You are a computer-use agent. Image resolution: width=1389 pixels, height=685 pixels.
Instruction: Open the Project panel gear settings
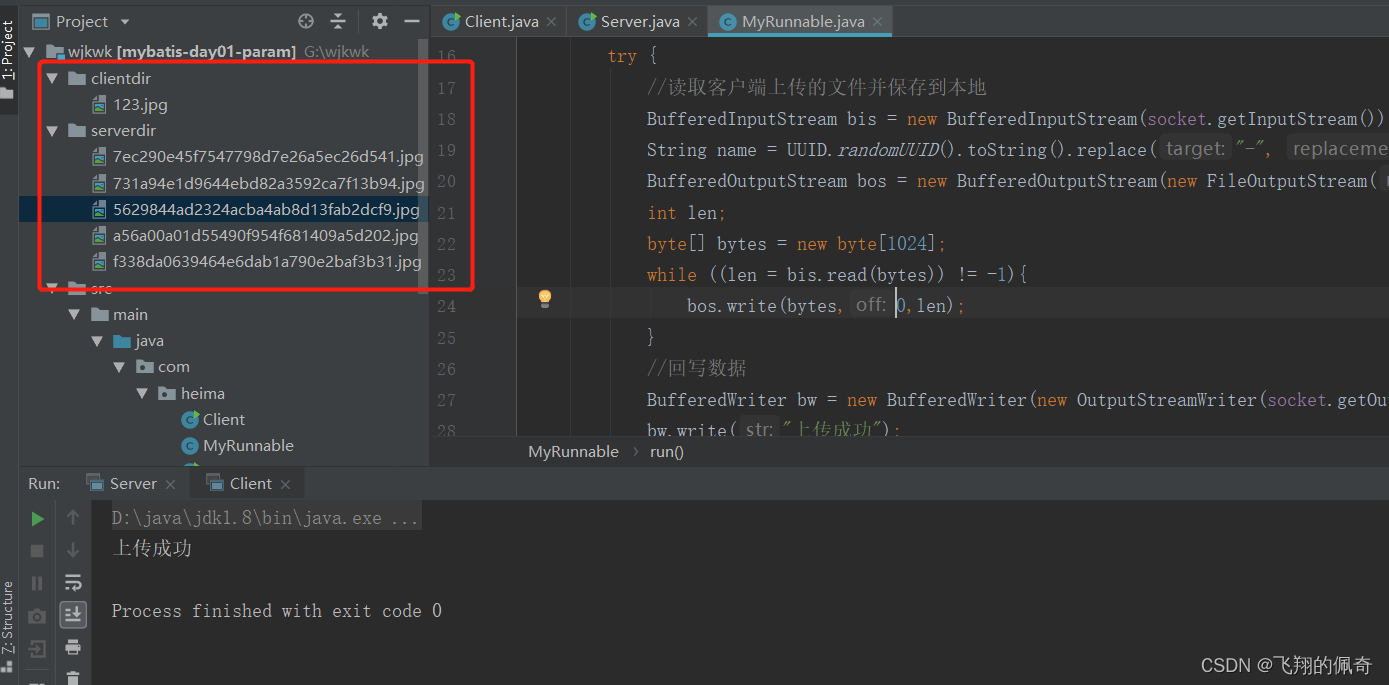pyautogui.click(x=380, y=21)
